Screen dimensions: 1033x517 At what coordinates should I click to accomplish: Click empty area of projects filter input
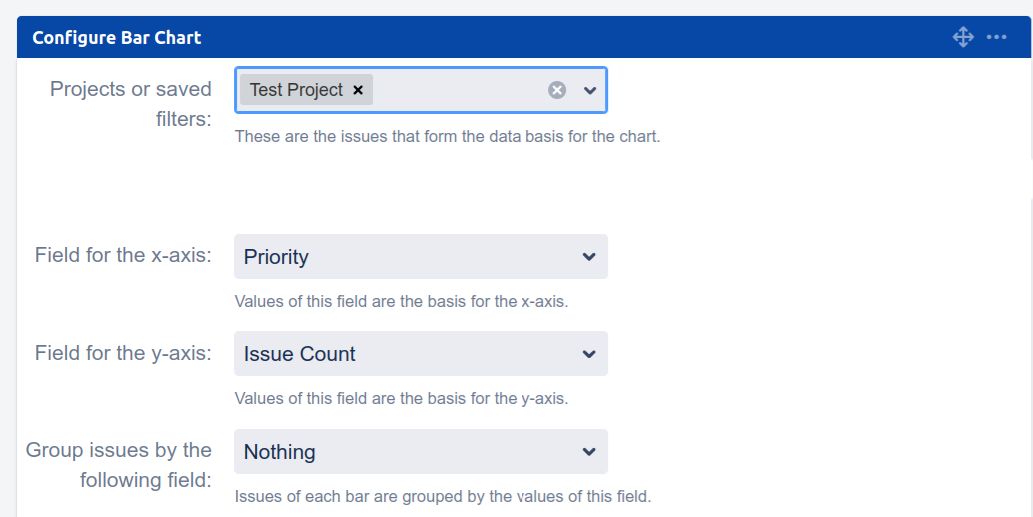click(460, 90)
